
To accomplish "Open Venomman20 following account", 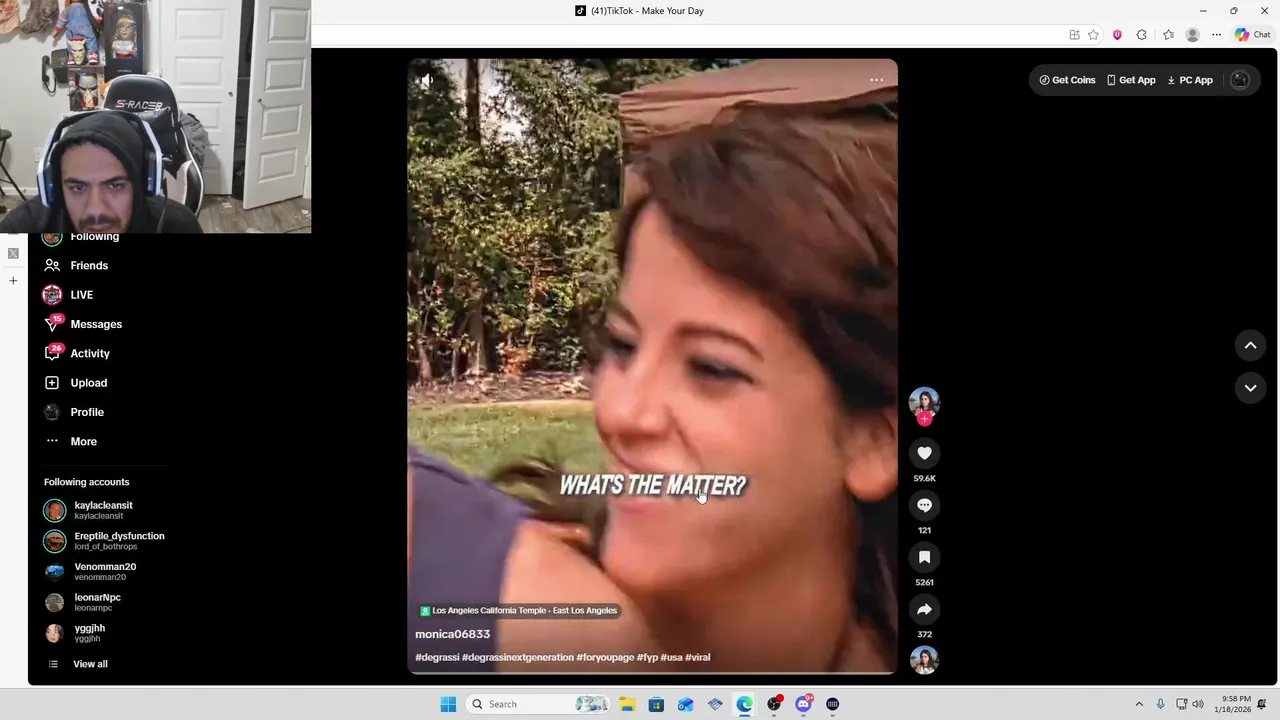I will point(90,572).
